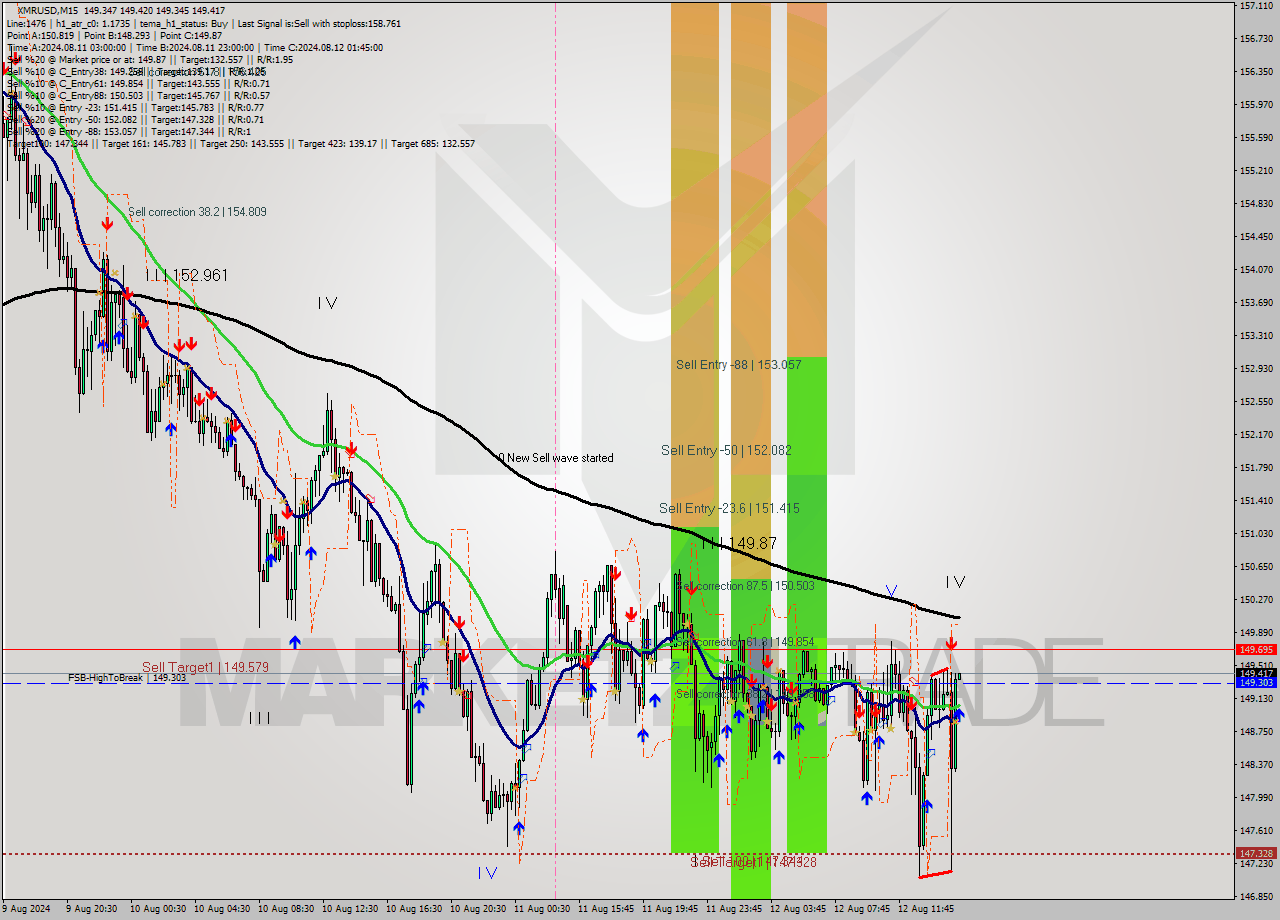
Task: Click the '9 Aug 20:30' time axis label
Action: [94, 910]
